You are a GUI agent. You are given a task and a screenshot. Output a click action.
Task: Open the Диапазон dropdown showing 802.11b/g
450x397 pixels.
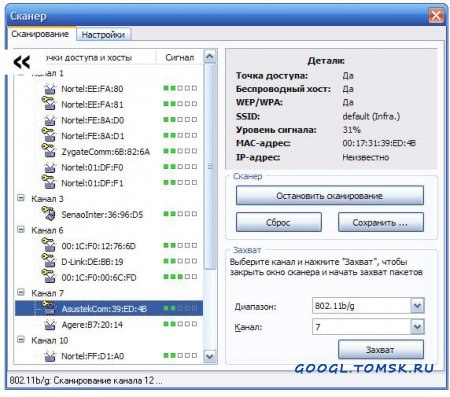tap(417, 305)
